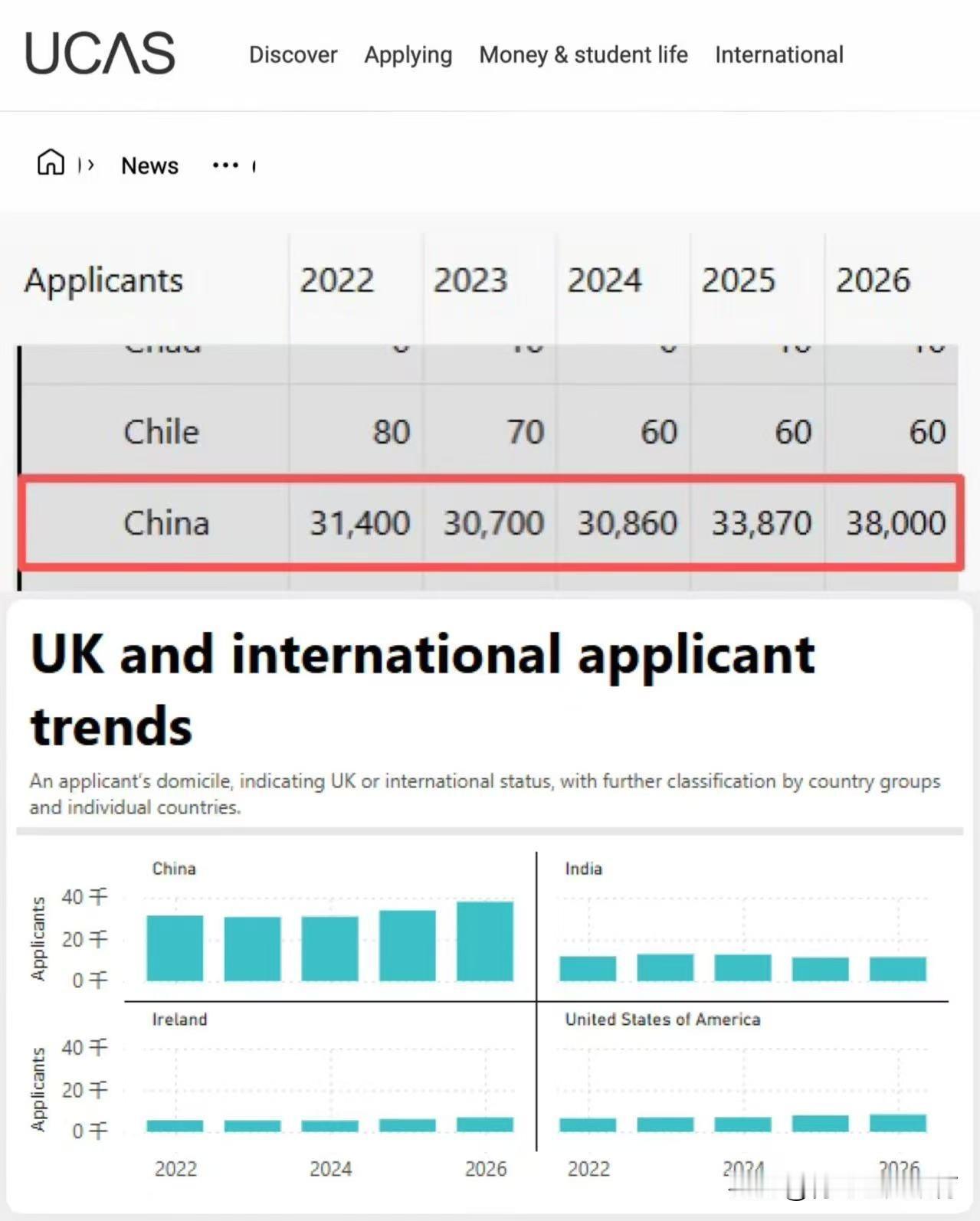Screen dimensions: 980x1221
Task: Select China chart 2025 bar
Action: [x=408, y=945]
